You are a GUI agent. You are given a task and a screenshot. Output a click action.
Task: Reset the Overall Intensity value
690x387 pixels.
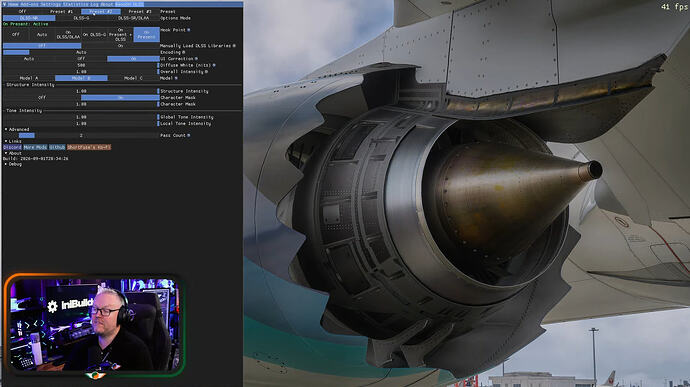click(x=206, y=72)
